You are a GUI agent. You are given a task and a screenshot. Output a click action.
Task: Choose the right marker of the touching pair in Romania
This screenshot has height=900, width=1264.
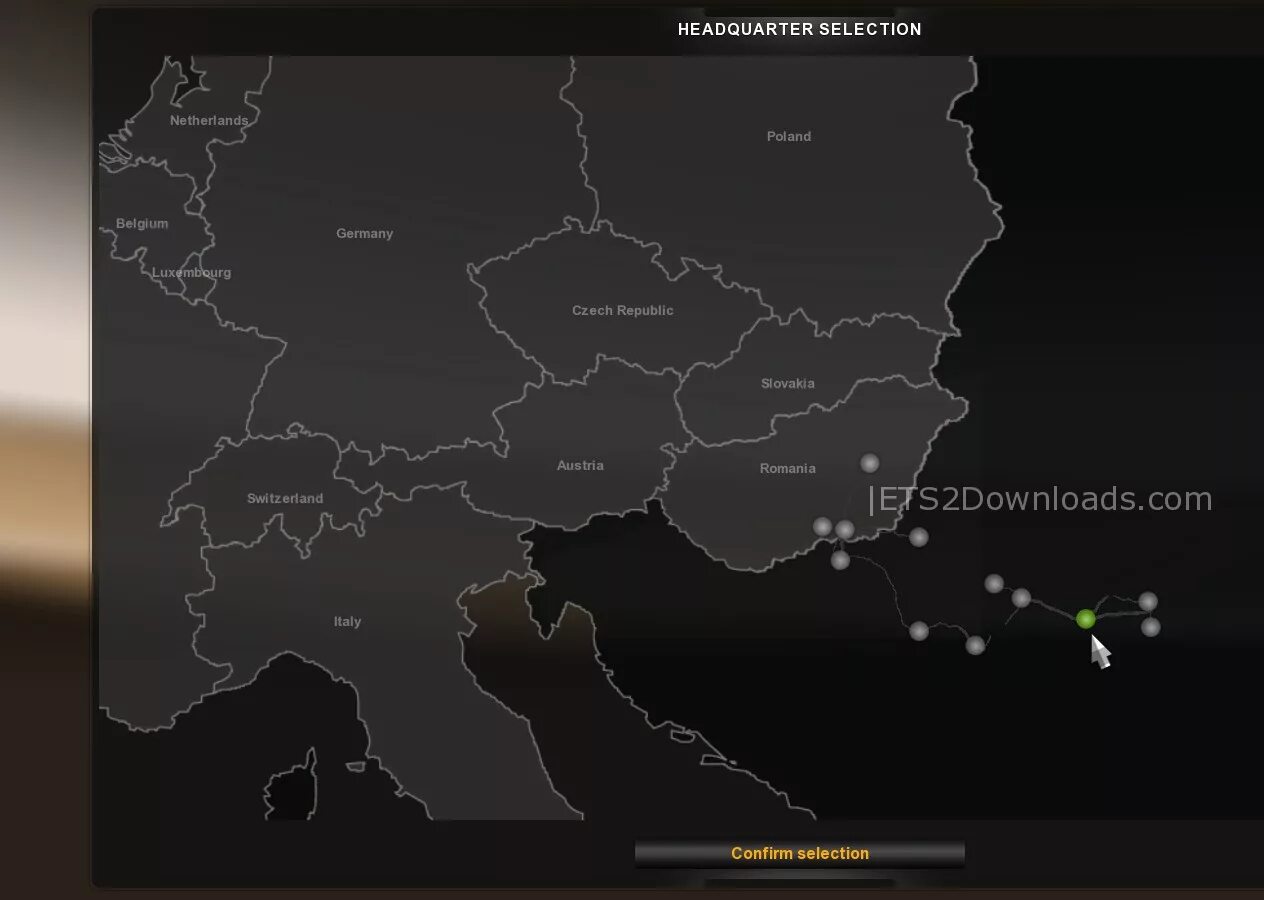point(845,529)
